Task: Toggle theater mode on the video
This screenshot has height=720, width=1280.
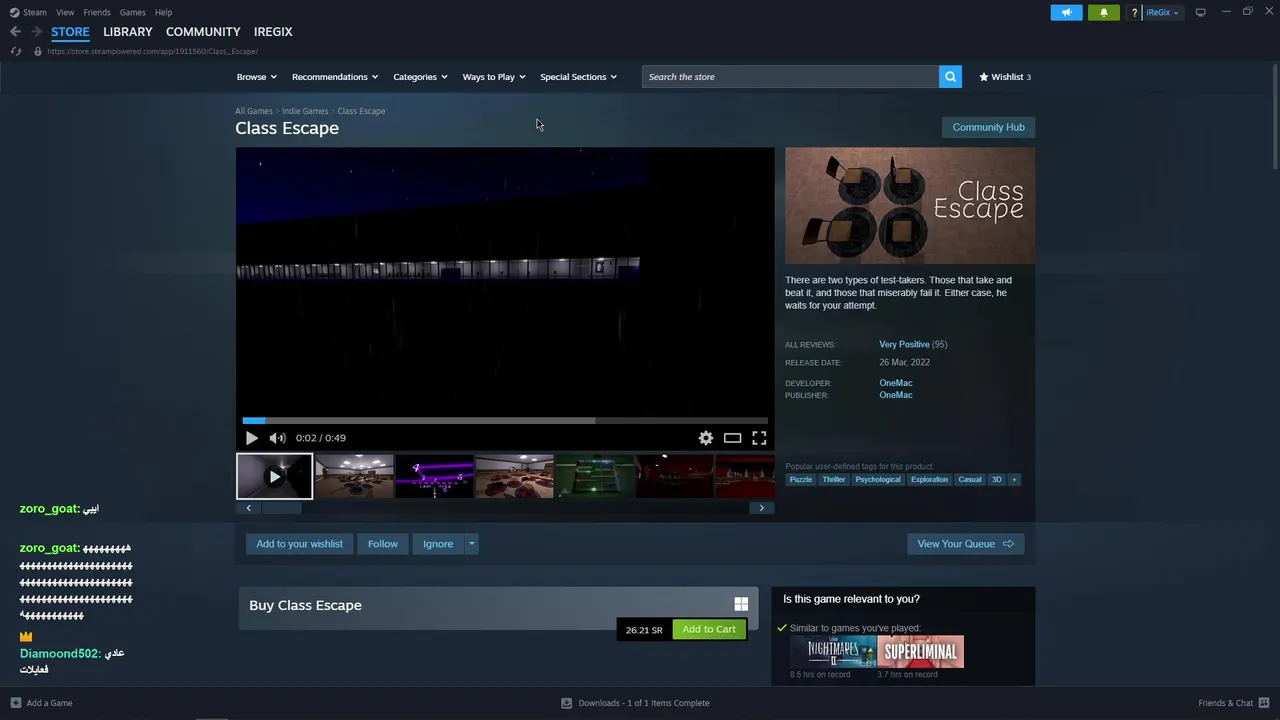Action: point(732,438)
